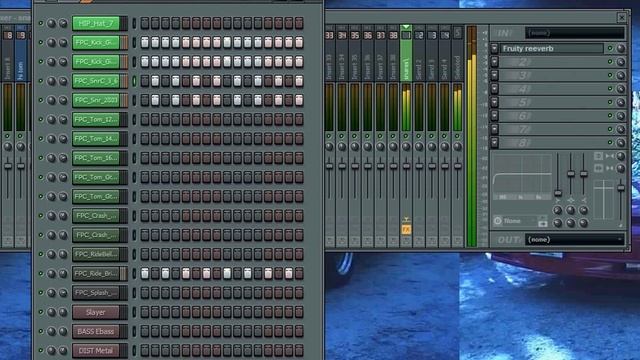Open Fruity reeverb slot menu arrow
The height and width of the screenshot is (360, 640).
pyautogui.click(x=494, y=49)
